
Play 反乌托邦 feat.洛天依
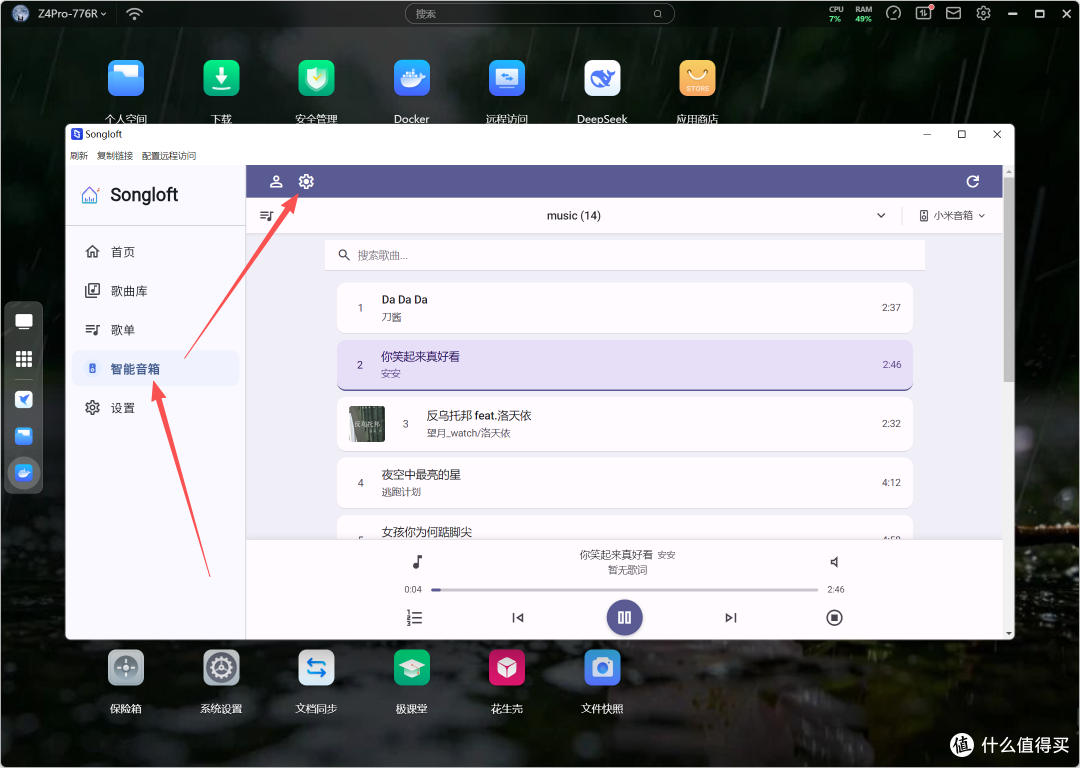point(625,424)
